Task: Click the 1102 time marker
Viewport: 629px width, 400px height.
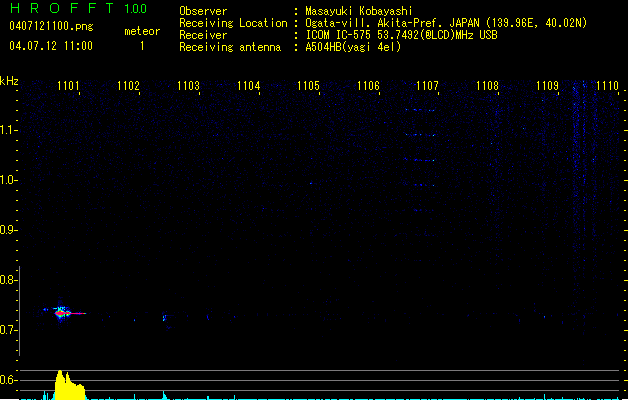Action: pyautogui.click(x=128, y=86)
